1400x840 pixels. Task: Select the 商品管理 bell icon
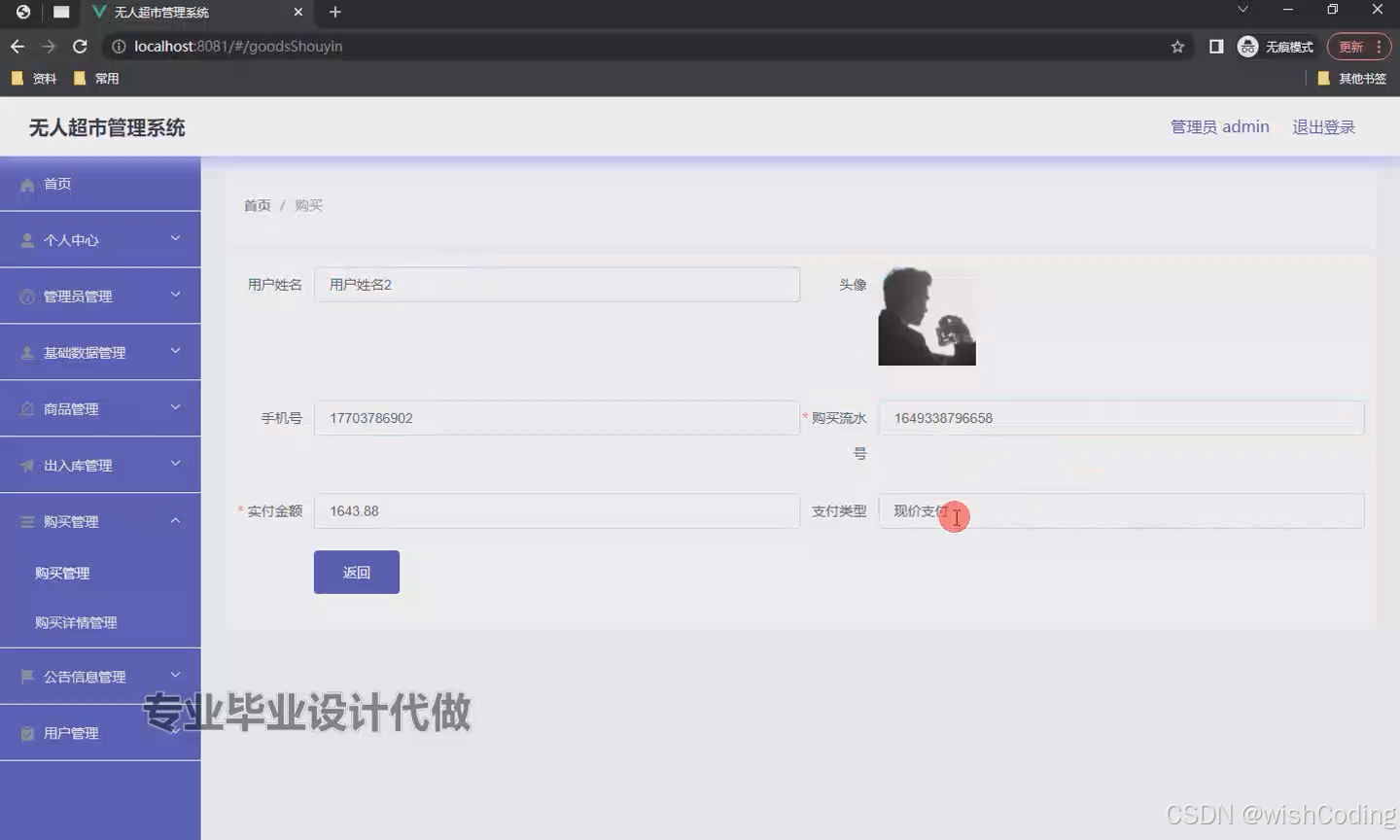coord(26,408)
